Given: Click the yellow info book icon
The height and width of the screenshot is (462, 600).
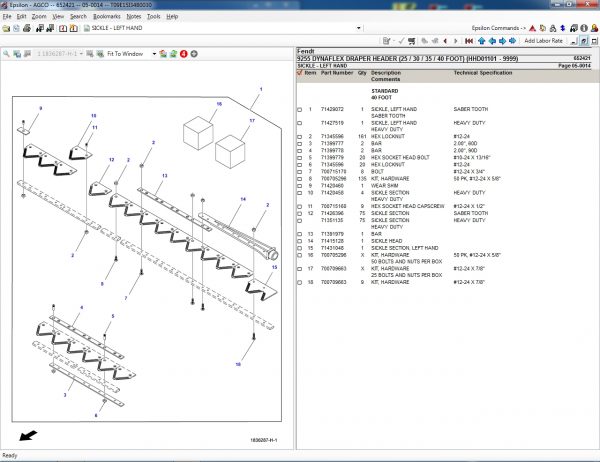Looking at the screenshot, I should 73,28.
